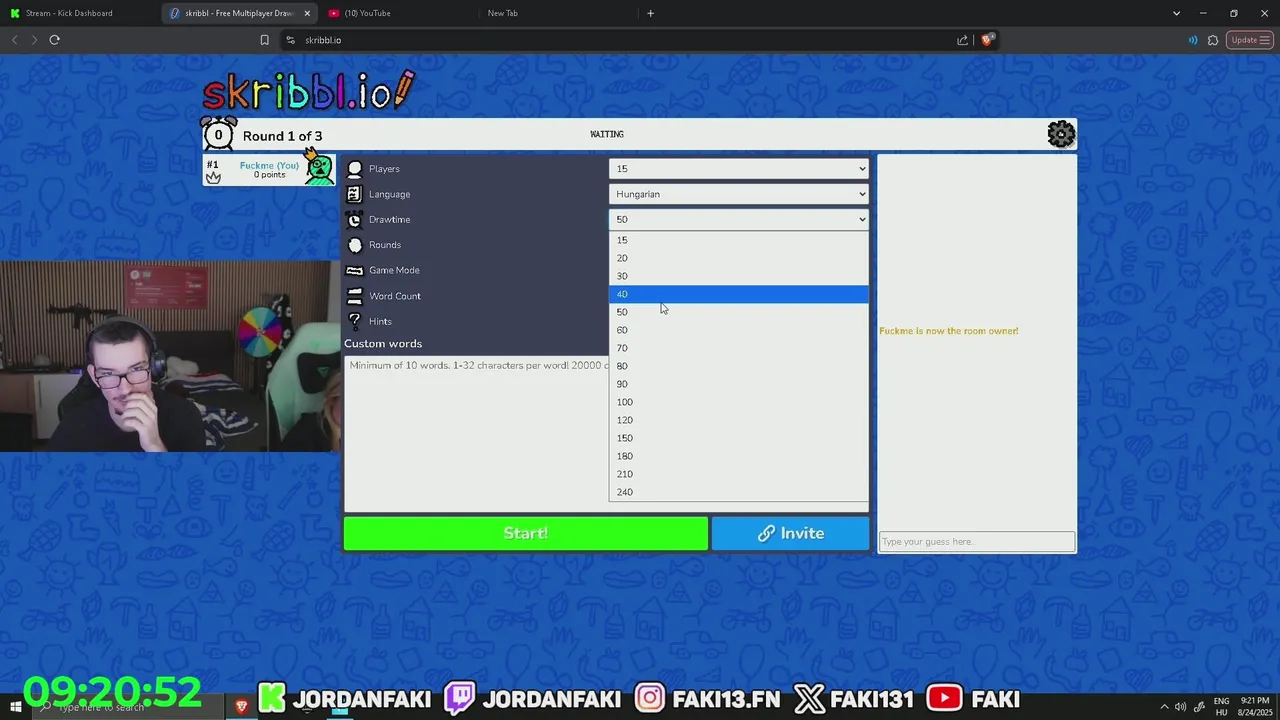Go back in browser history
Image resolution: width=1280 pixels, height=720 pixels.
[x=14, y=40]
